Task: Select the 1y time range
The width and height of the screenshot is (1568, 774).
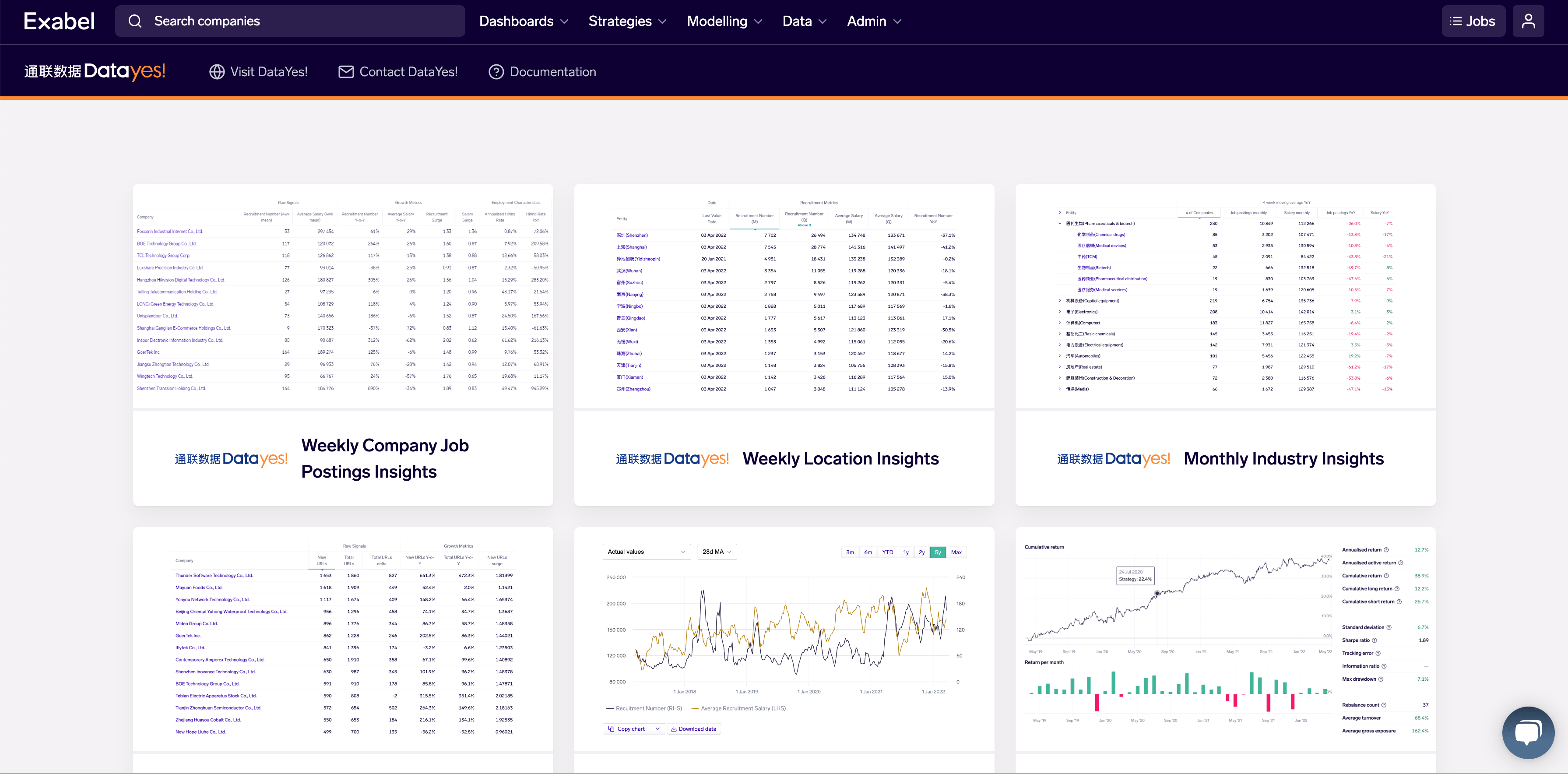Action: coord(906,552)
